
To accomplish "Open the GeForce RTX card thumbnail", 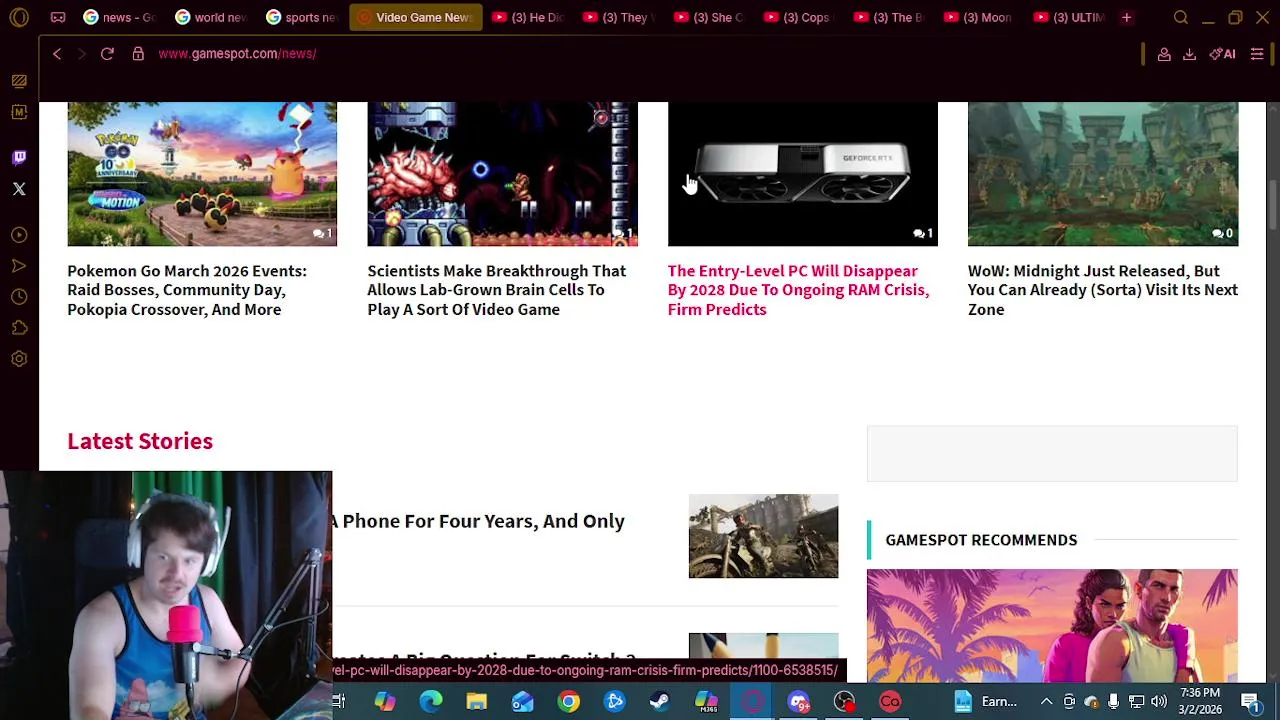I will [803, 174].
